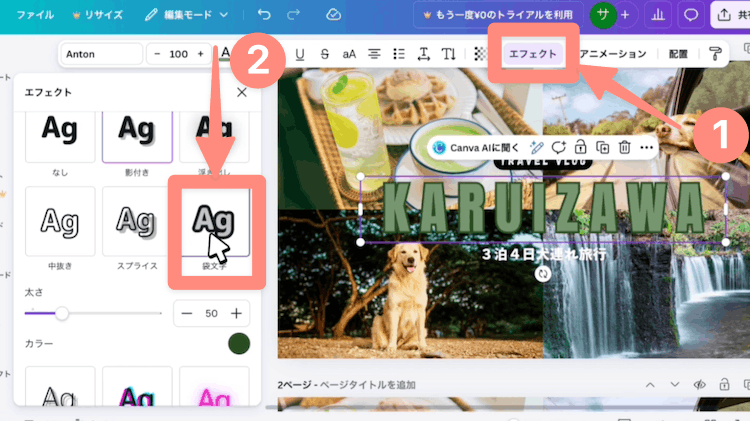750x421 pixels.
Task: Select the スプライス effect style
Action: (137, 222)
